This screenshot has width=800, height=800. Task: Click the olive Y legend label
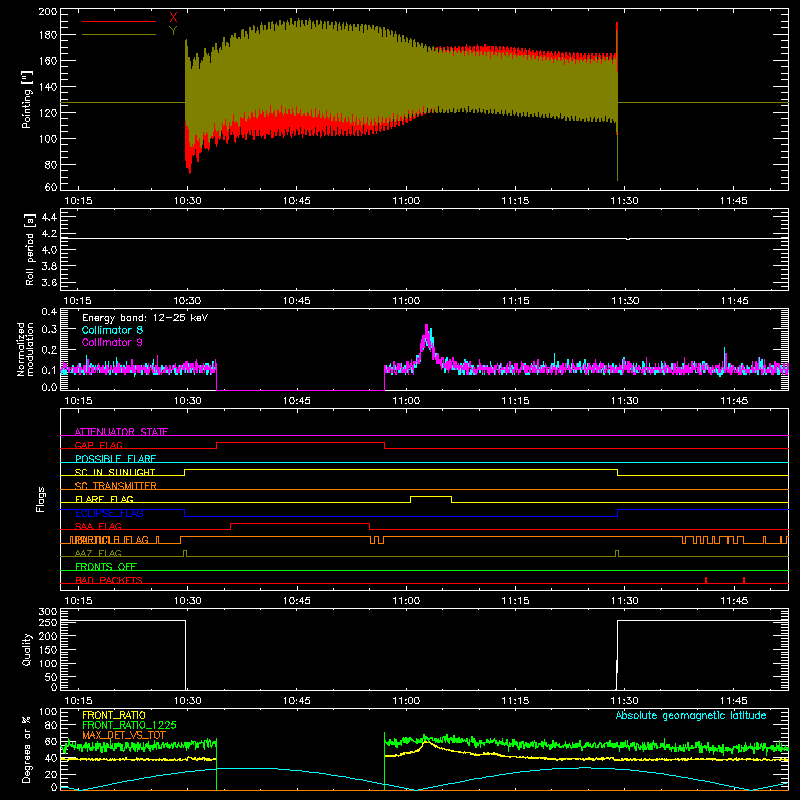click(173, 31)
